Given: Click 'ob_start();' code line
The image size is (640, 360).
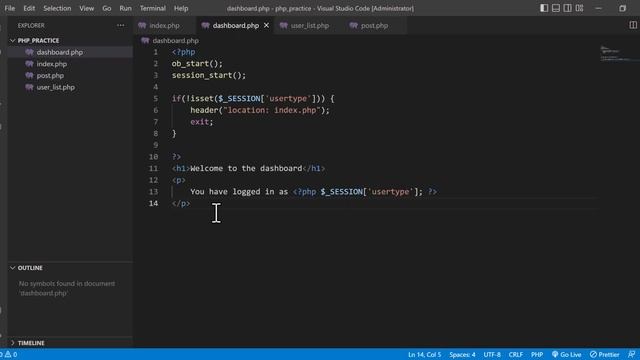Looking at the screenshot, I should click(x=197, y=64).
